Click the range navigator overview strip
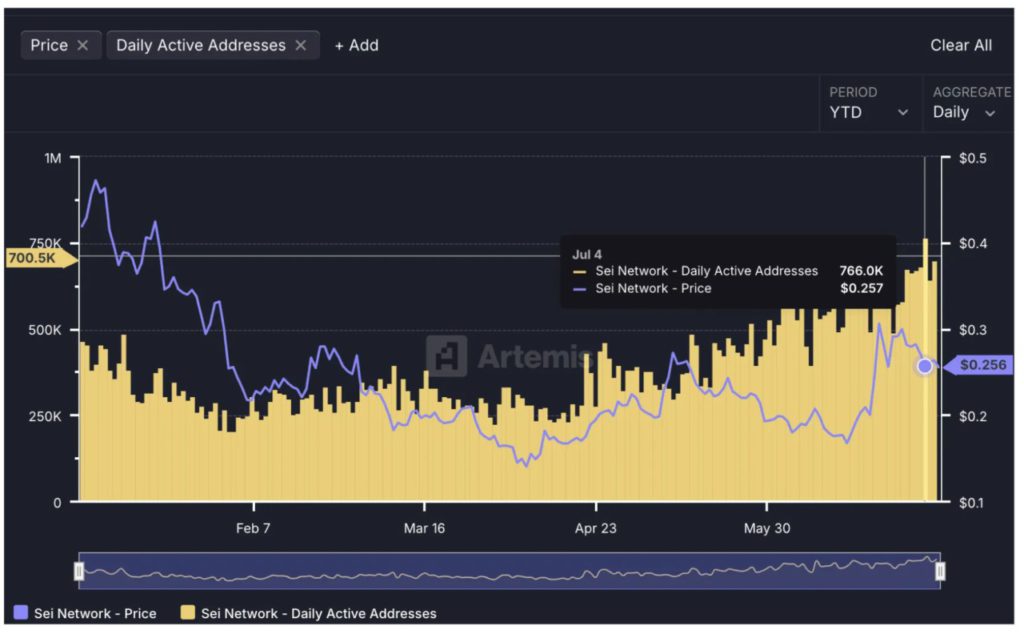 point(509,571)
